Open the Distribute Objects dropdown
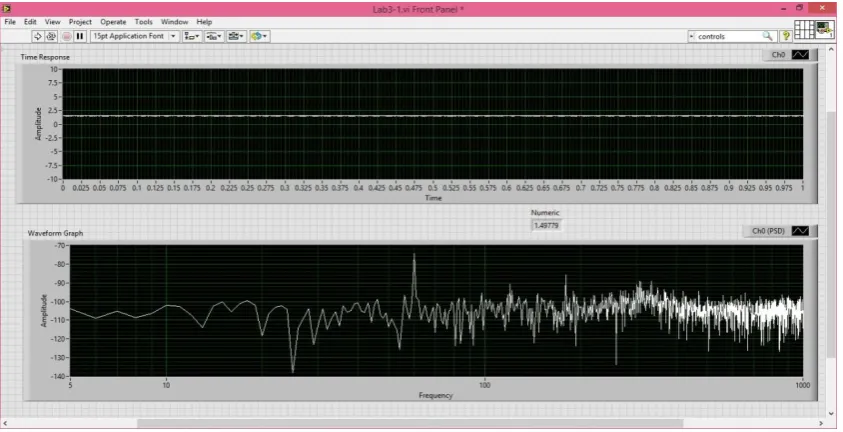 click(214, 37)
